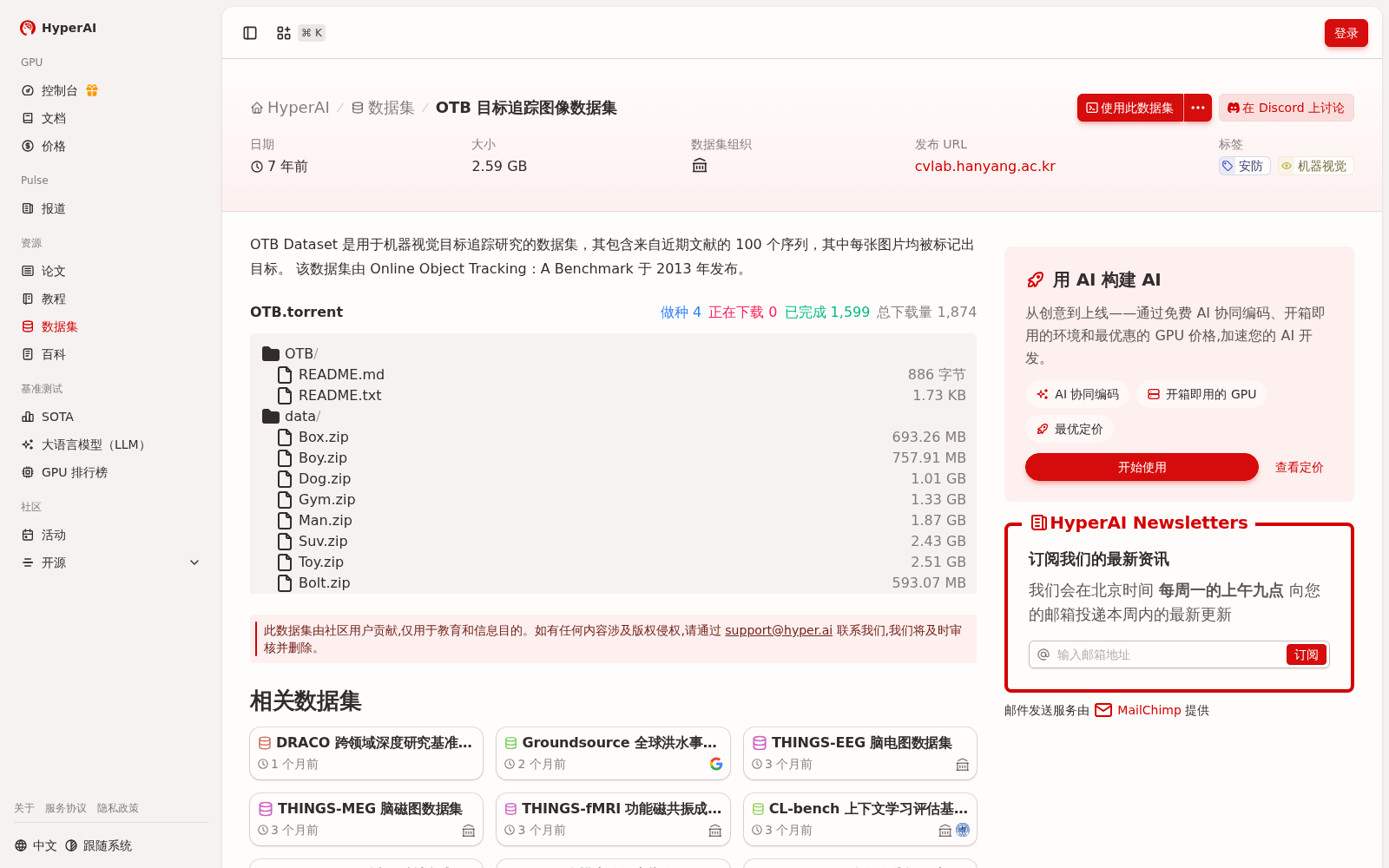Click the 登录 button
1389x868 pixels.
point(1346,33)
